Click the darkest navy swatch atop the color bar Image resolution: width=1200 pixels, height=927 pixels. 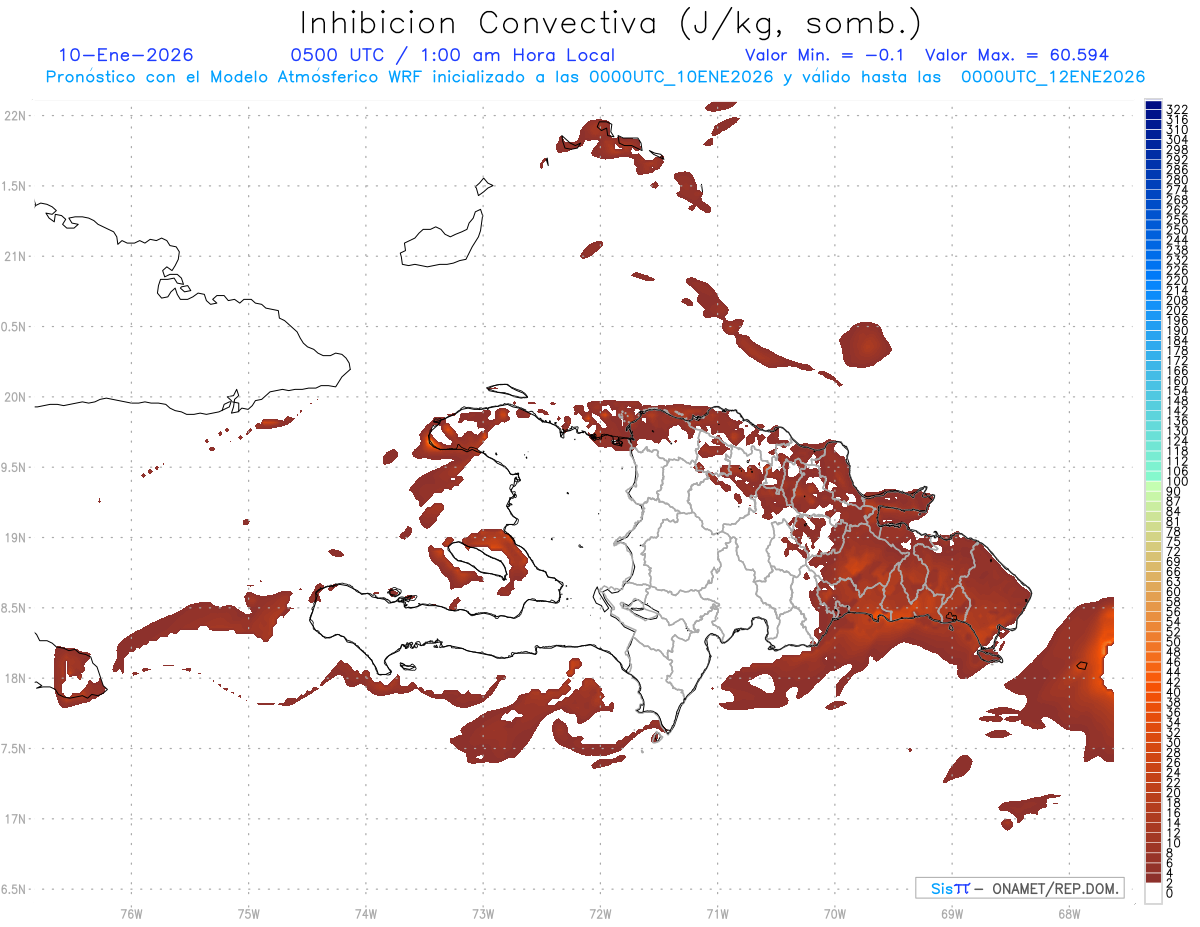(x=1153, y=106)
